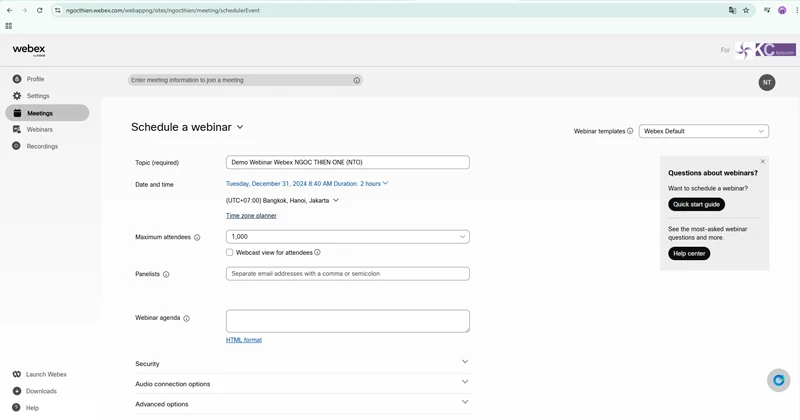Reload the page with the refresh icon
The width and height of the screenshot is (800, 420).
click(39, 10)
